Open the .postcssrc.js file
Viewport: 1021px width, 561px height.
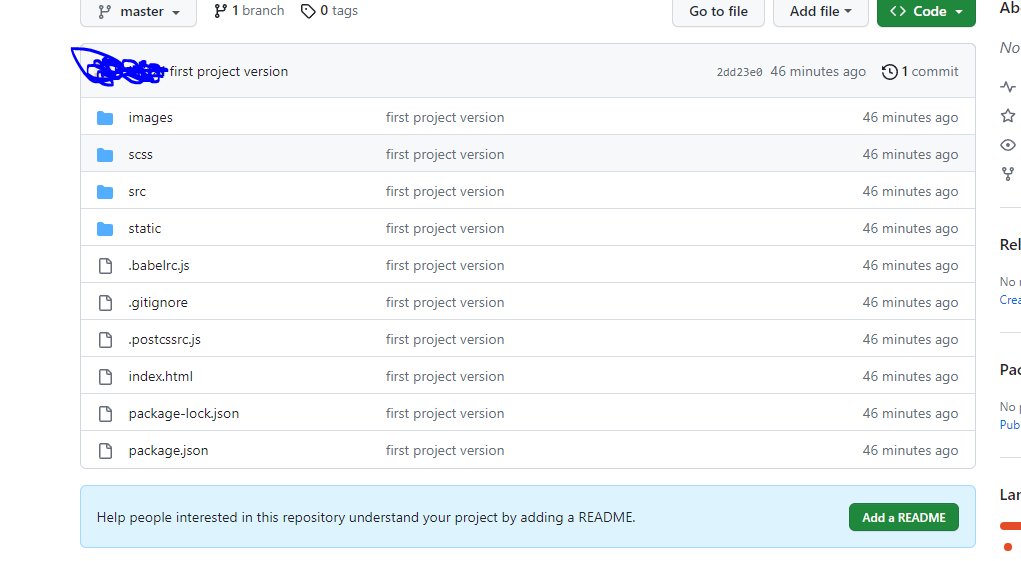pos(165,340)
